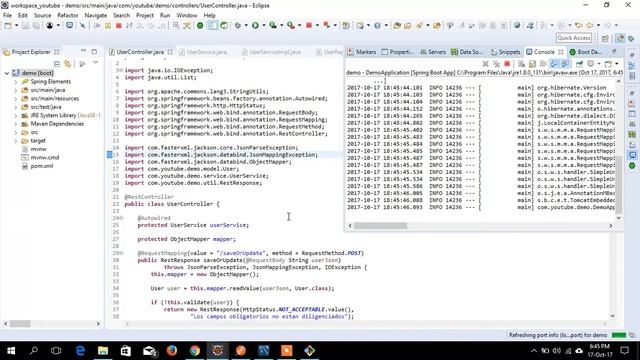Screen dimensions: 640x360
Task: Open the Navigate menu
Action: [96, 16]
